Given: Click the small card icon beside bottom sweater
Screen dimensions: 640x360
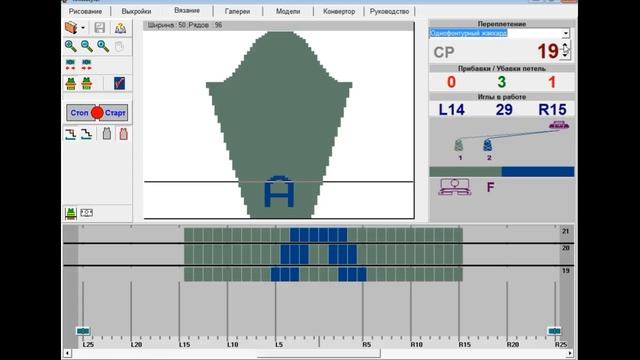Looking at the screenshot, I should pos(87,213).
